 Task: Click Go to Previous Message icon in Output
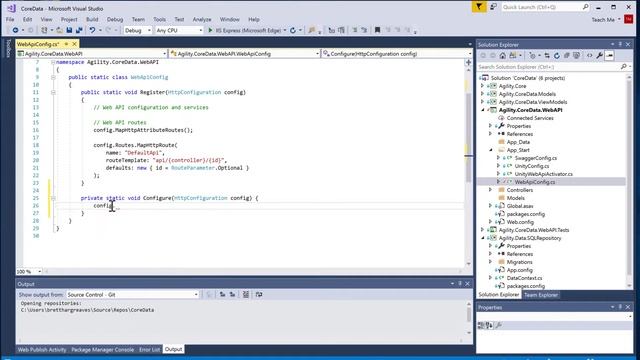point(222,294)
